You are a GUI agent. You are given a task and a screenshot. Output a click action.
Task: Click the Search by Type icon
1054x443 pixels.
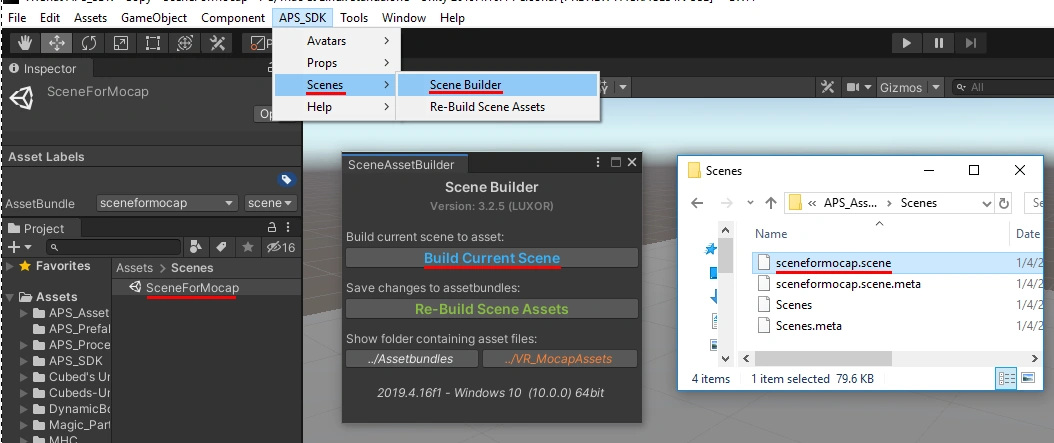[x=196, y=247]
